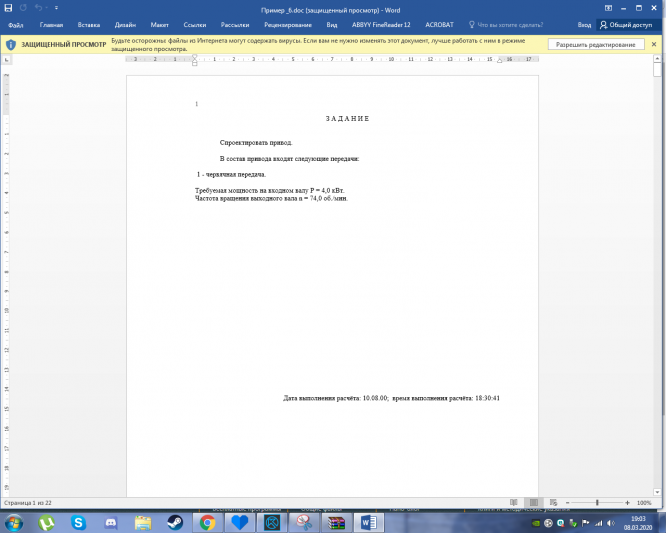Viewport: 666px width, 533px height.
Task: Click the Вход sign-in link
Action: 584,25
